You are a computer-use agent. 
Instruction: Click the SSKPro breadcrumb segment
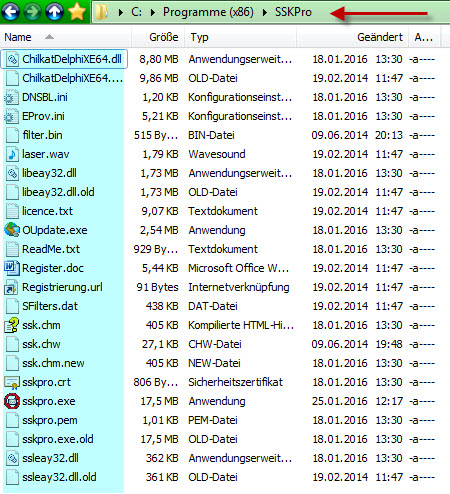pos(293,12)
